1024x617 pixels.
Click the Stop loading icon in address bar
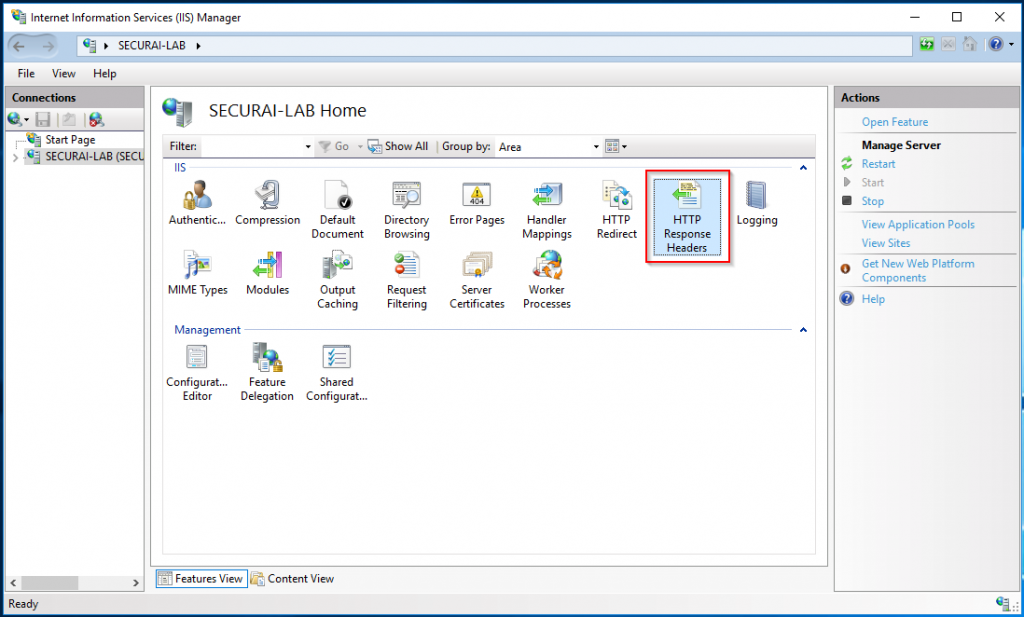pos(948,44)
